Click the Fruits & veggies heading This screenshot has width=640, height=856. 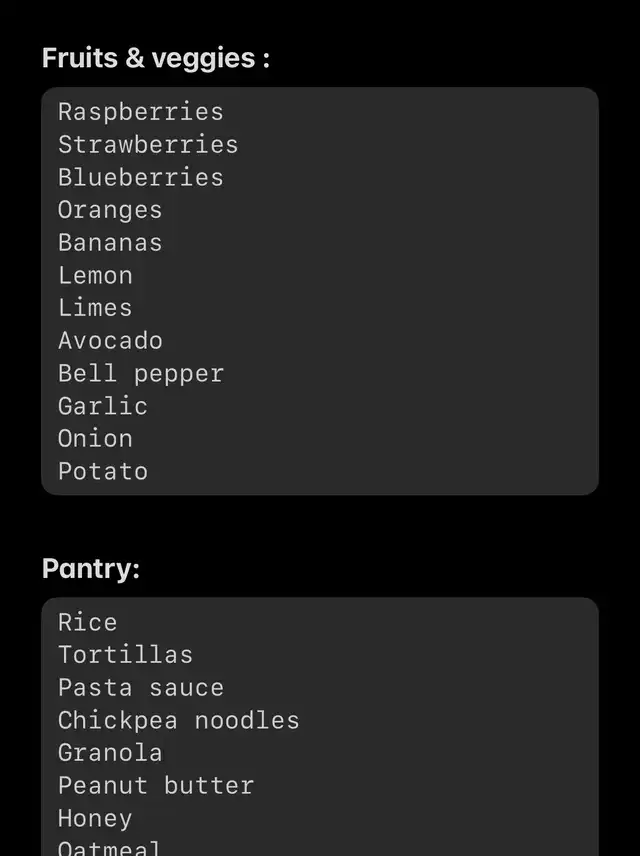click(156, 58)
